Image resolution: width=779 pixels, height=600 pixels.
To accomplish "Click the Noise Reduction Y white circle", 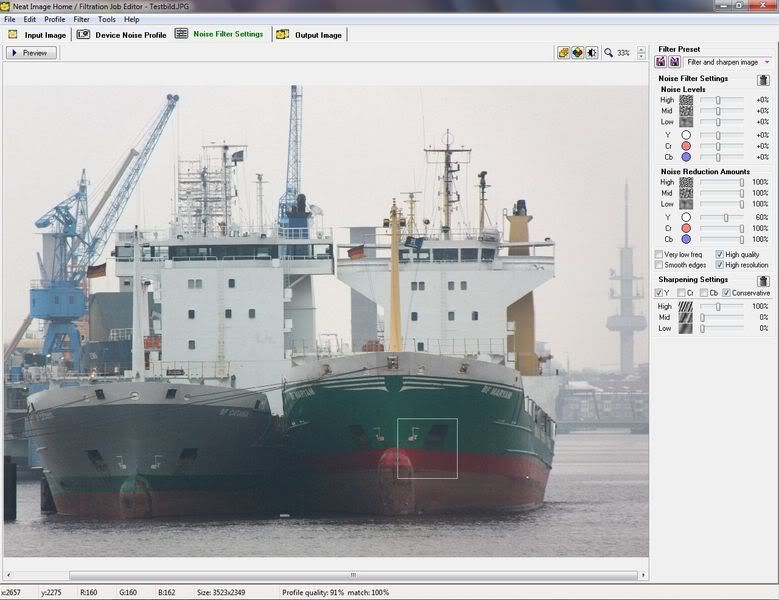I will coord(686,217).
